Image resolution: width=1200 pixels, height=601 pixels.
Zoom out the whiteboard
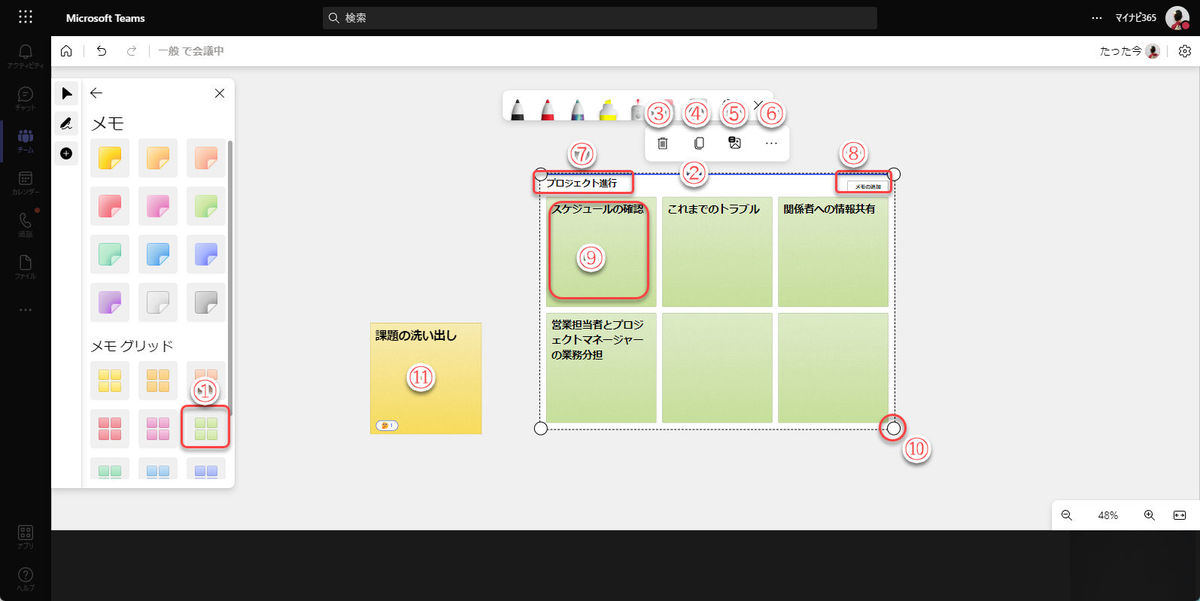(1066, 515)
